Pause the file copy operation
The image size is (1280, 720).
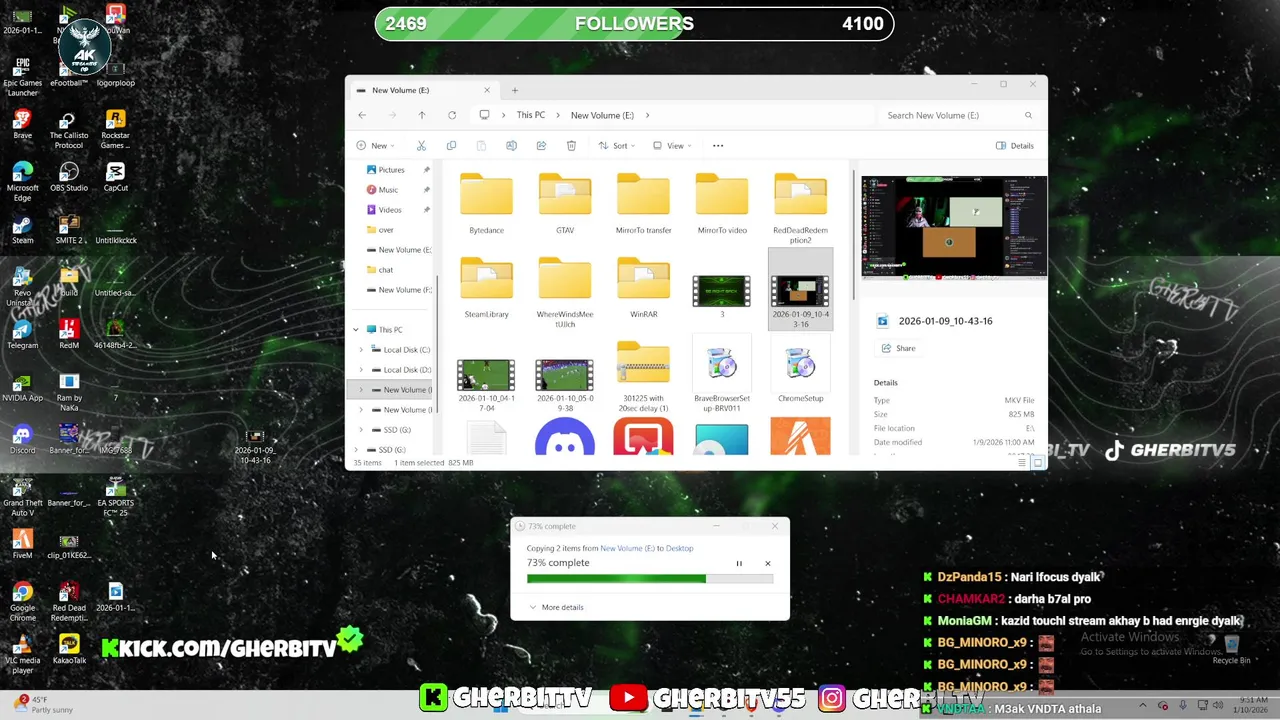[x=739, y=564]
